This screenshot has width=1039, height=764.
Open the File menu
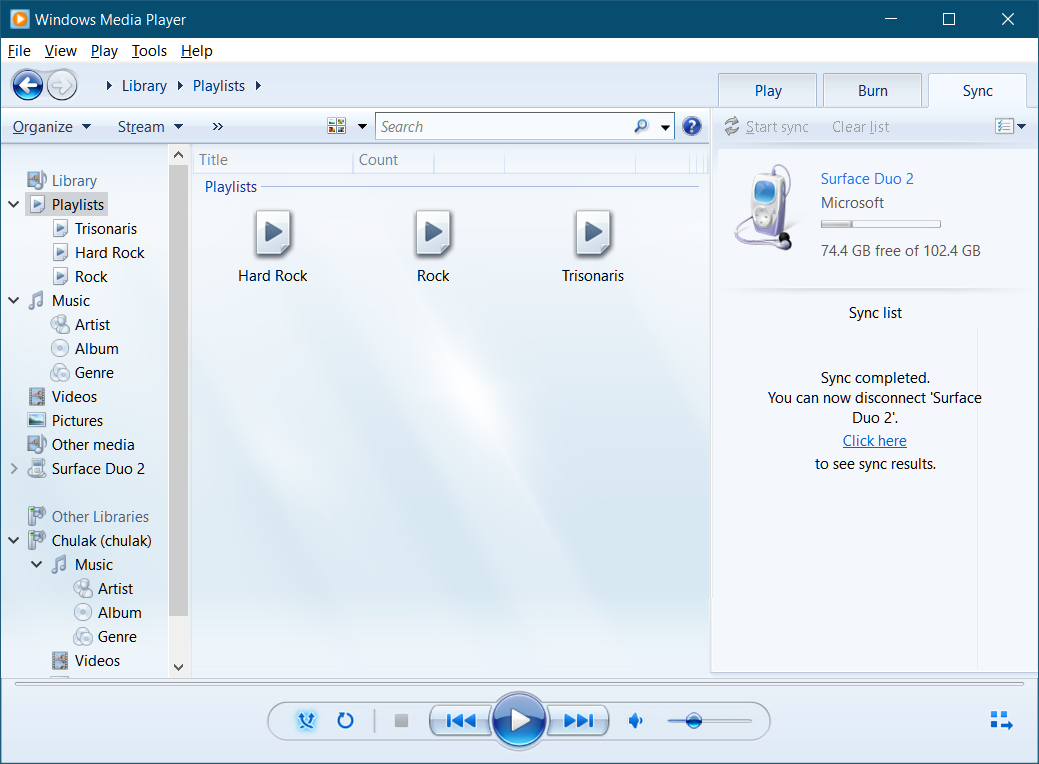pyautogui.click(x=19, y=51)
